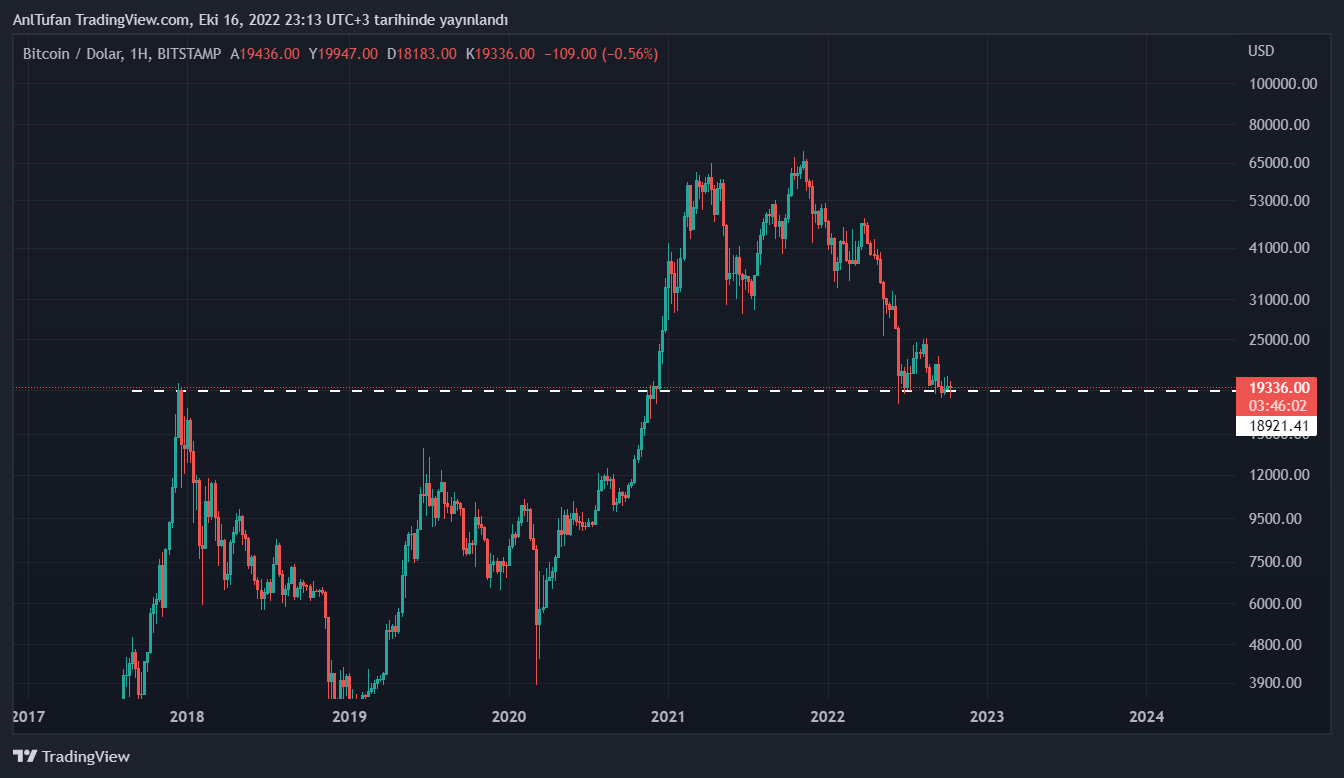Click the red 19336.00 current price label
Screen dimensions: 1344x778
point(1275,387)
